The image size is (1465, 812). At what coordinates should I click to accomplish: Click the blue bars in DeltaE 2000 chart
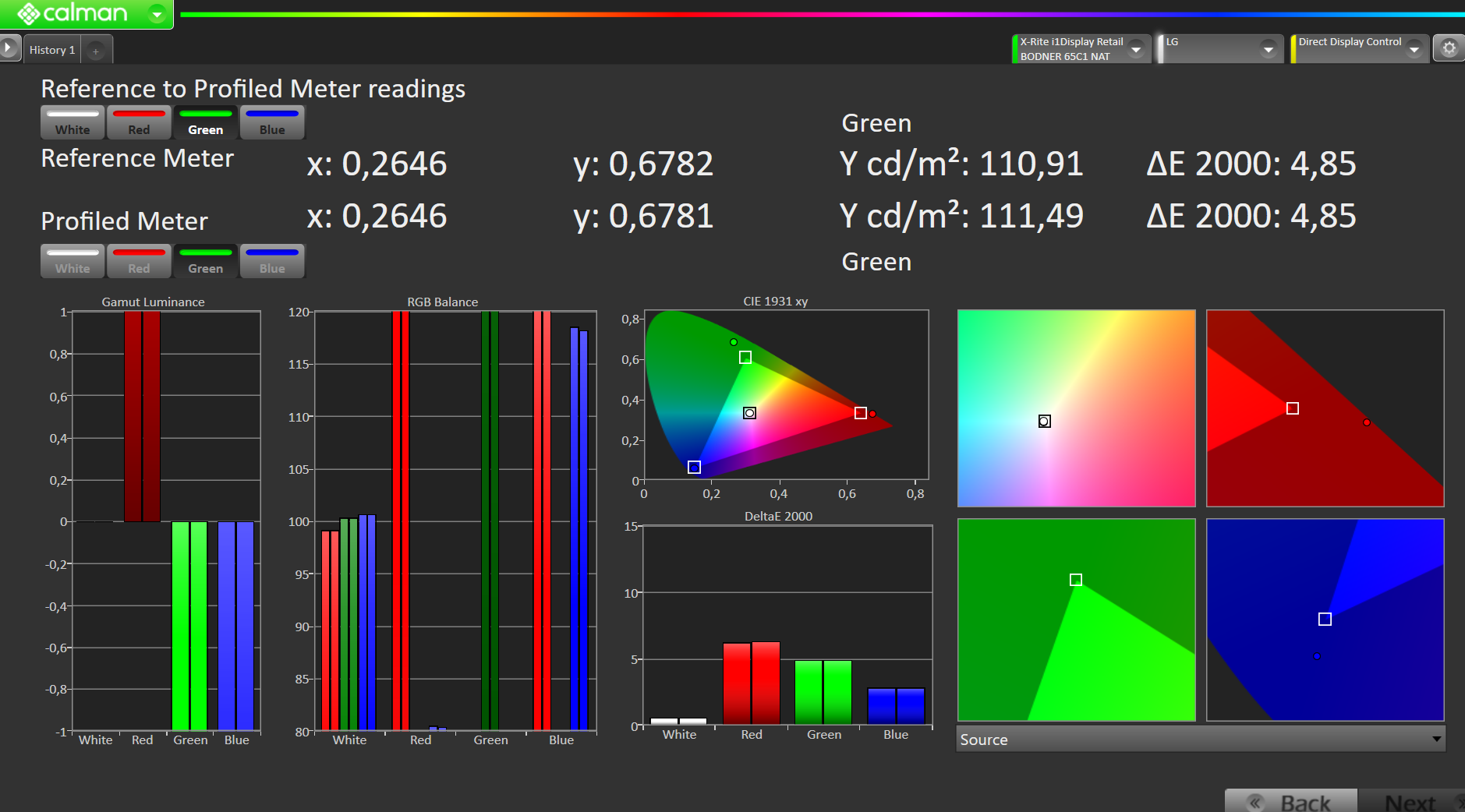pyautogui.click(x=896, y=707)
